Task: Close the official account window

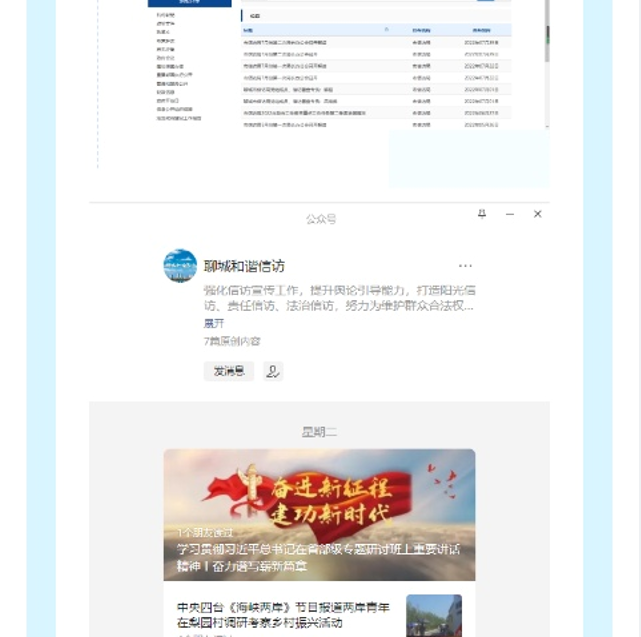Action: point(537,214)
